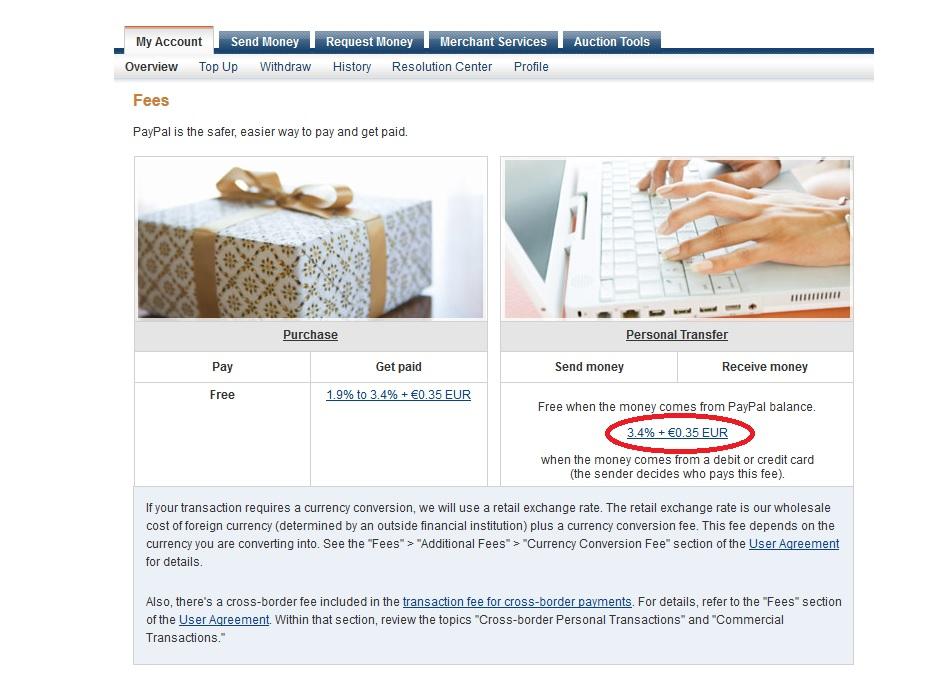Open transaction fee for cross-border payments link

point(517,601)
